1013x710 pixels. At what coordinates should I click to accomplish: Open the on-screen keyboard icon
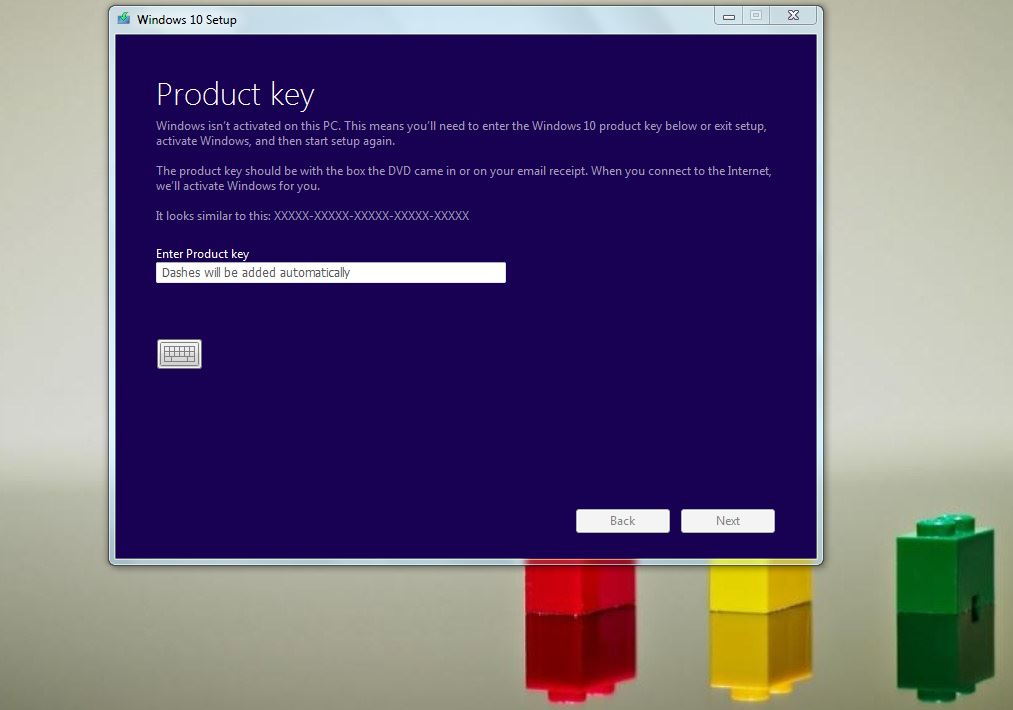[179, 354]
